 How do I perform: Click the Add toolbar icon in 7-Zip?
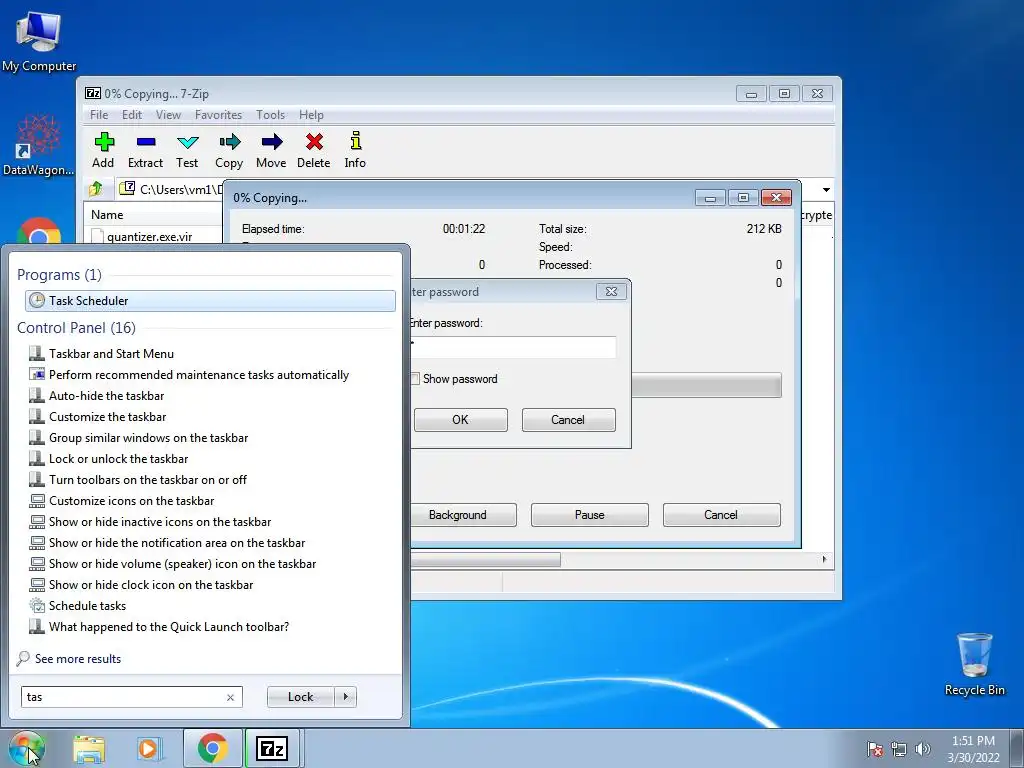(103, 150)
